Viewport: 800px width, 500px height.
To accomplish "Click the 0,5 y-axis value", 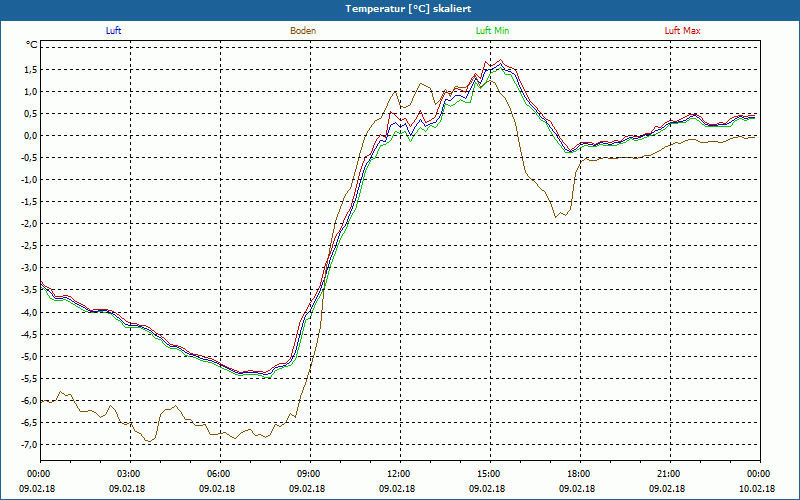I will point(31,113).
